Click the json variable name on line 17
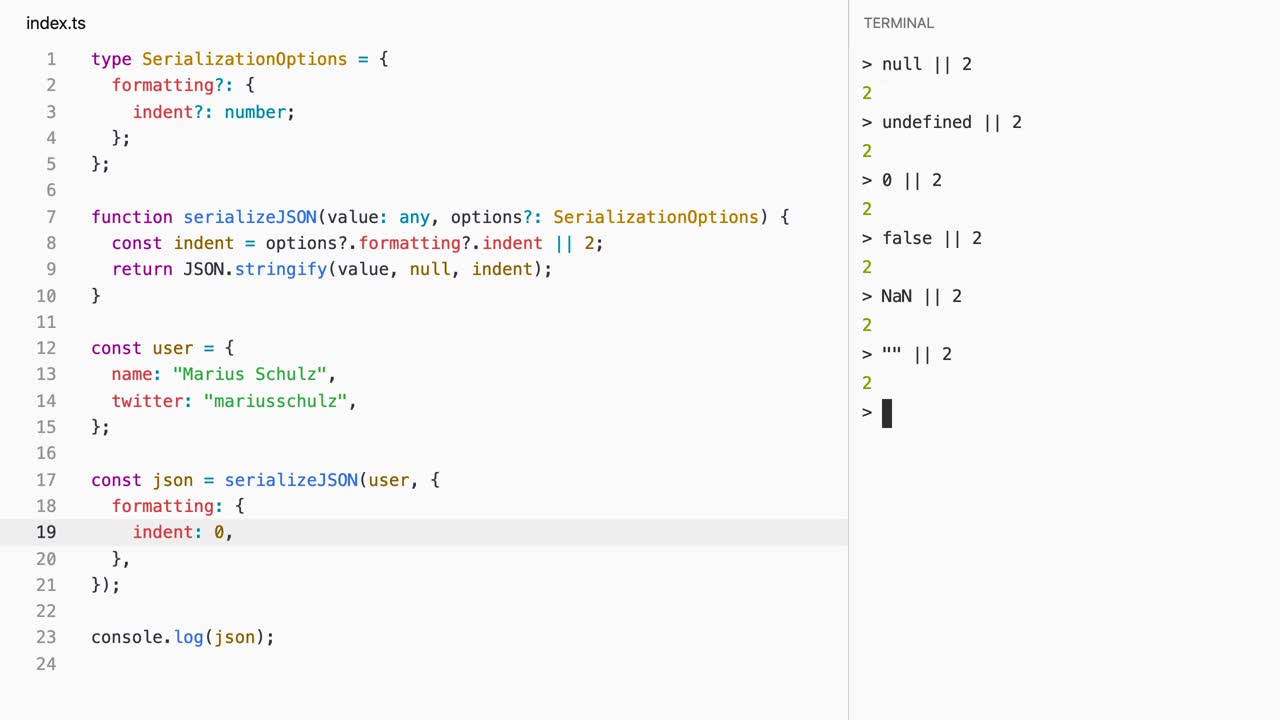The height and width of the screenshot is (720, 1280). point(172,480)
